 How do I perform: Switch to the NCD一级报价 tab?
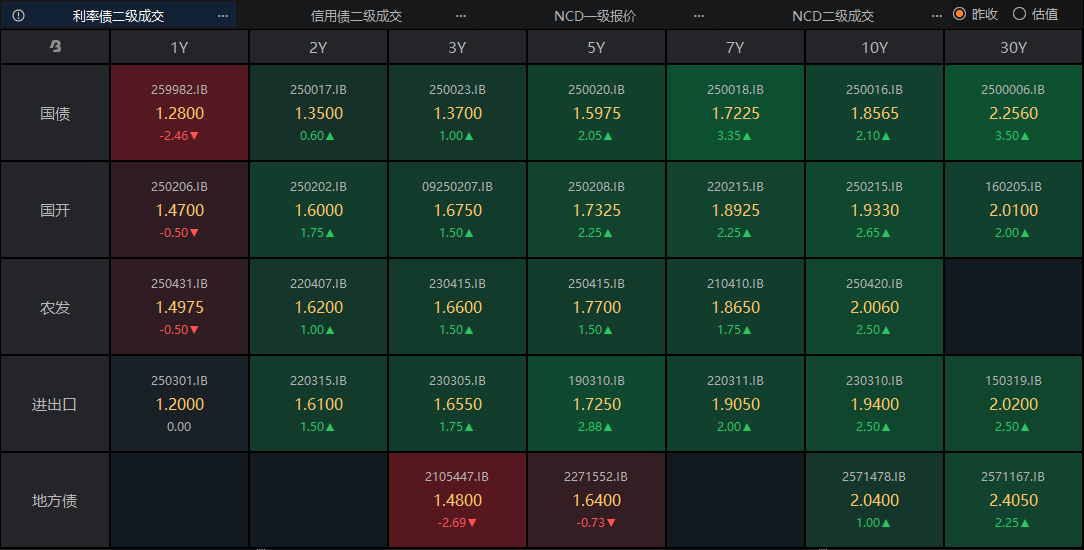pos(594,16)
